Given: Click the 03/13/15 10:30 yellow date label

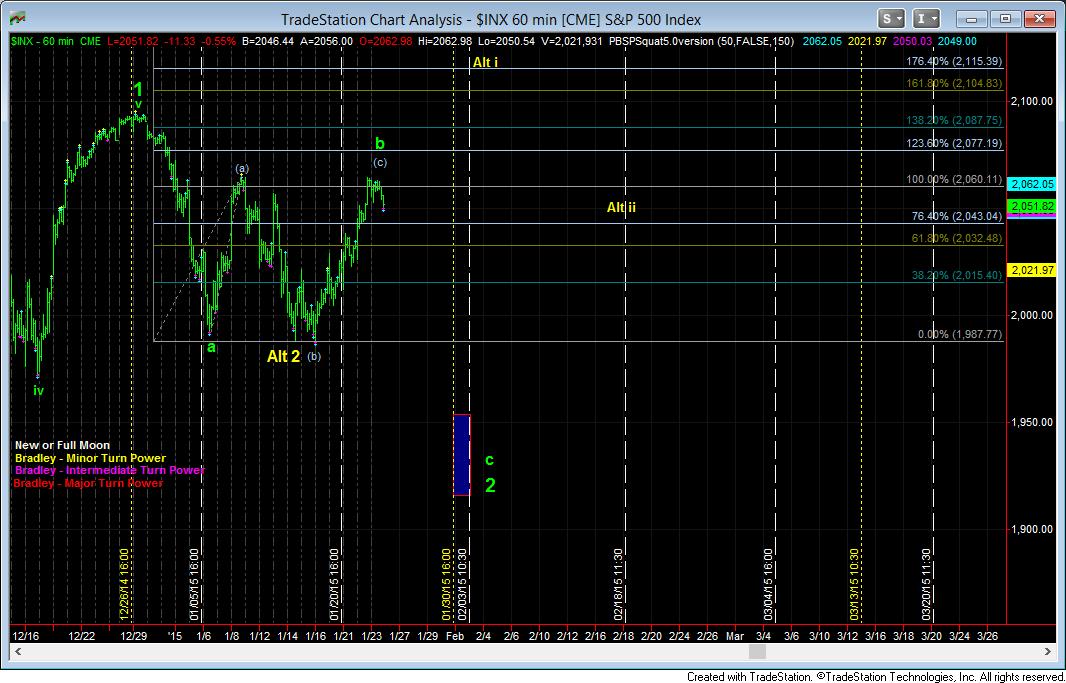Looking at the screenshot, I should coord(855,584).
